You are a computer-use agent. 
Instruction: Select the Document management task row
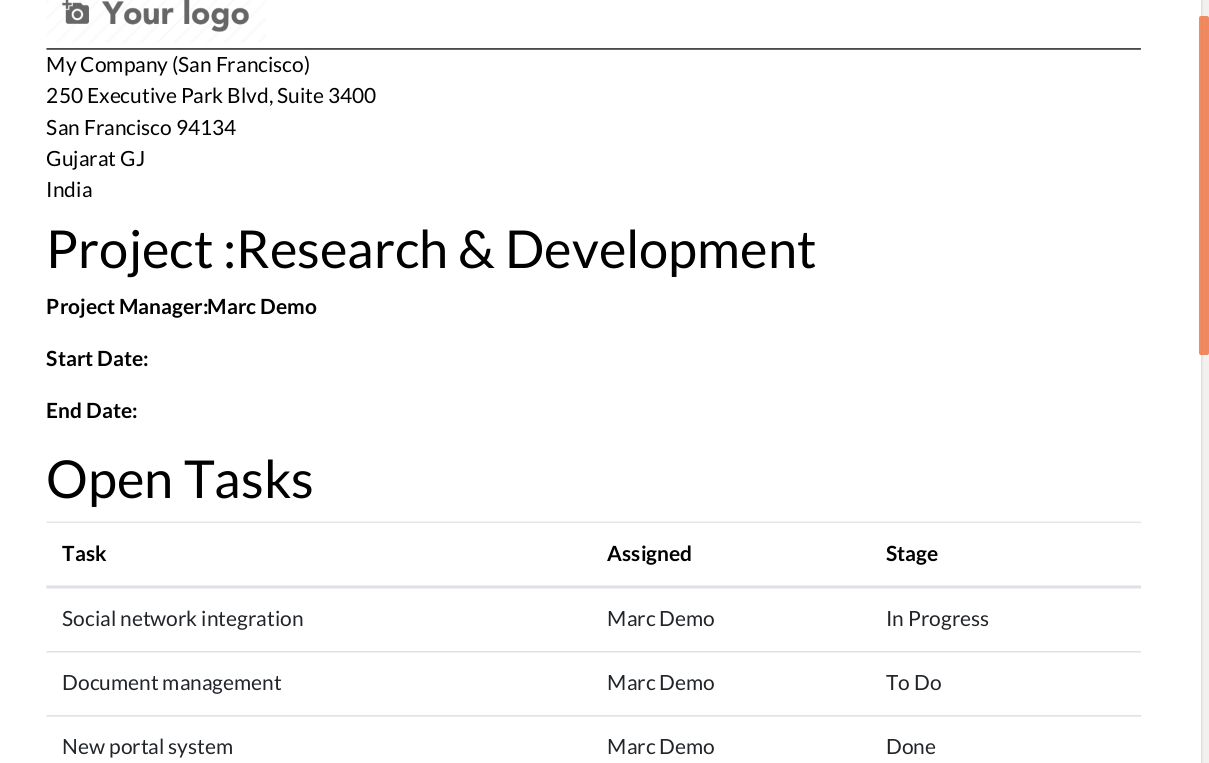pos(171,683)
